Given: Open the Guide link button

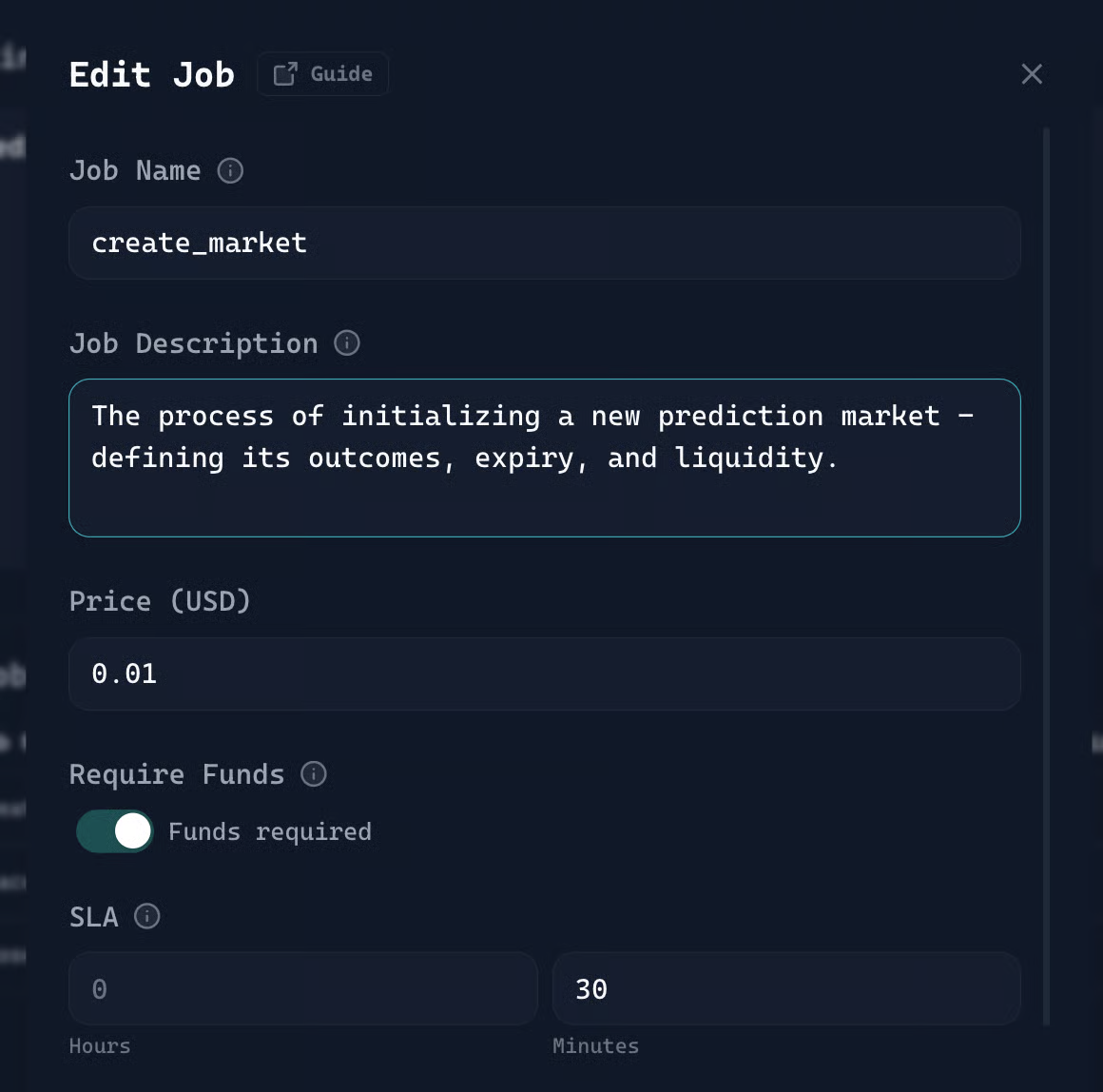Looking at the screenshot, I should coord(322,74).
